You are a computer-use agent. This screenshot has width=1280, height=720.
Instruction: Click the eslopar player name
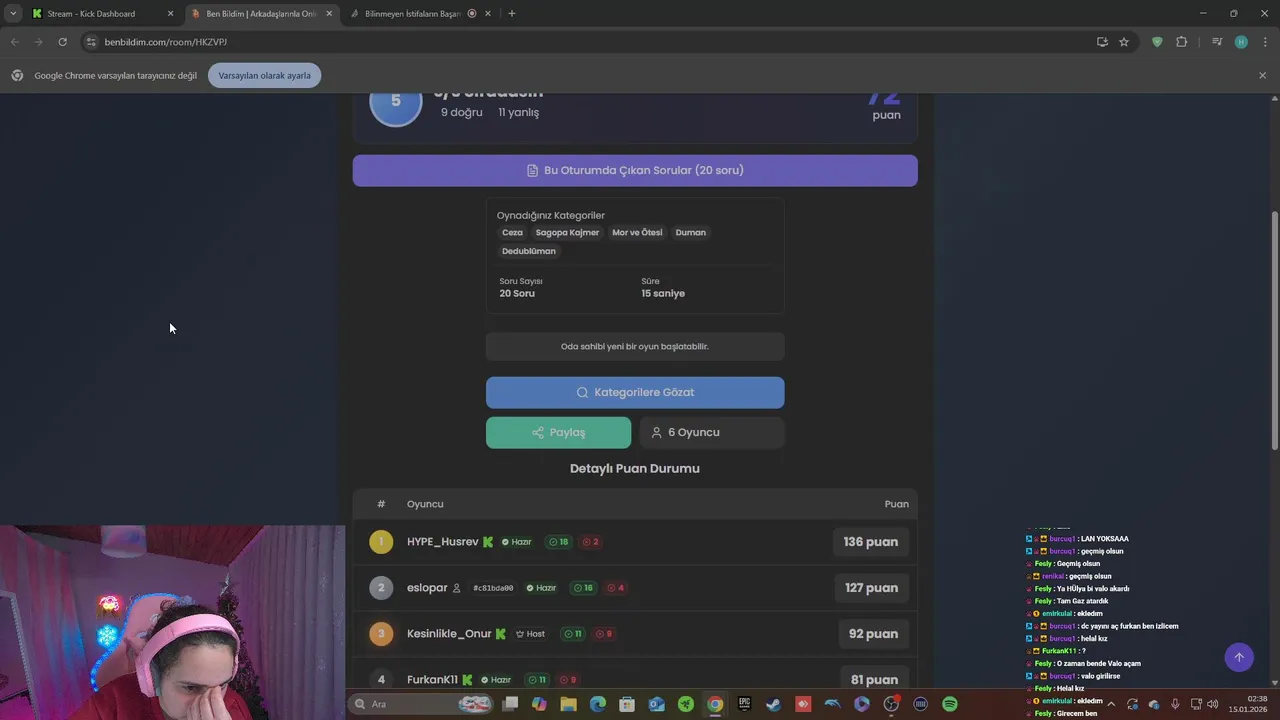click(427, 588)
